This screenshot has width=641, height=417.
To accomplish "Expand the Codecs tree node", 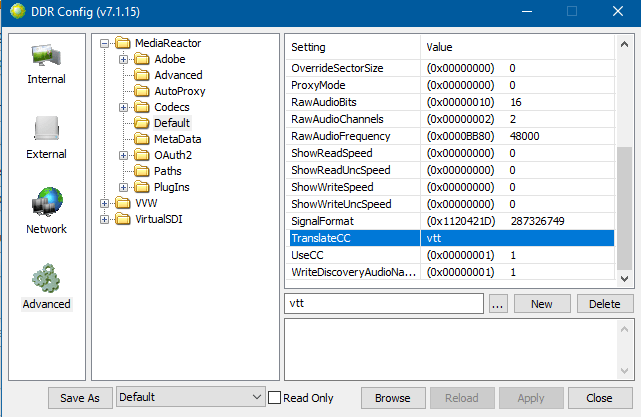I will click(123, 108).
